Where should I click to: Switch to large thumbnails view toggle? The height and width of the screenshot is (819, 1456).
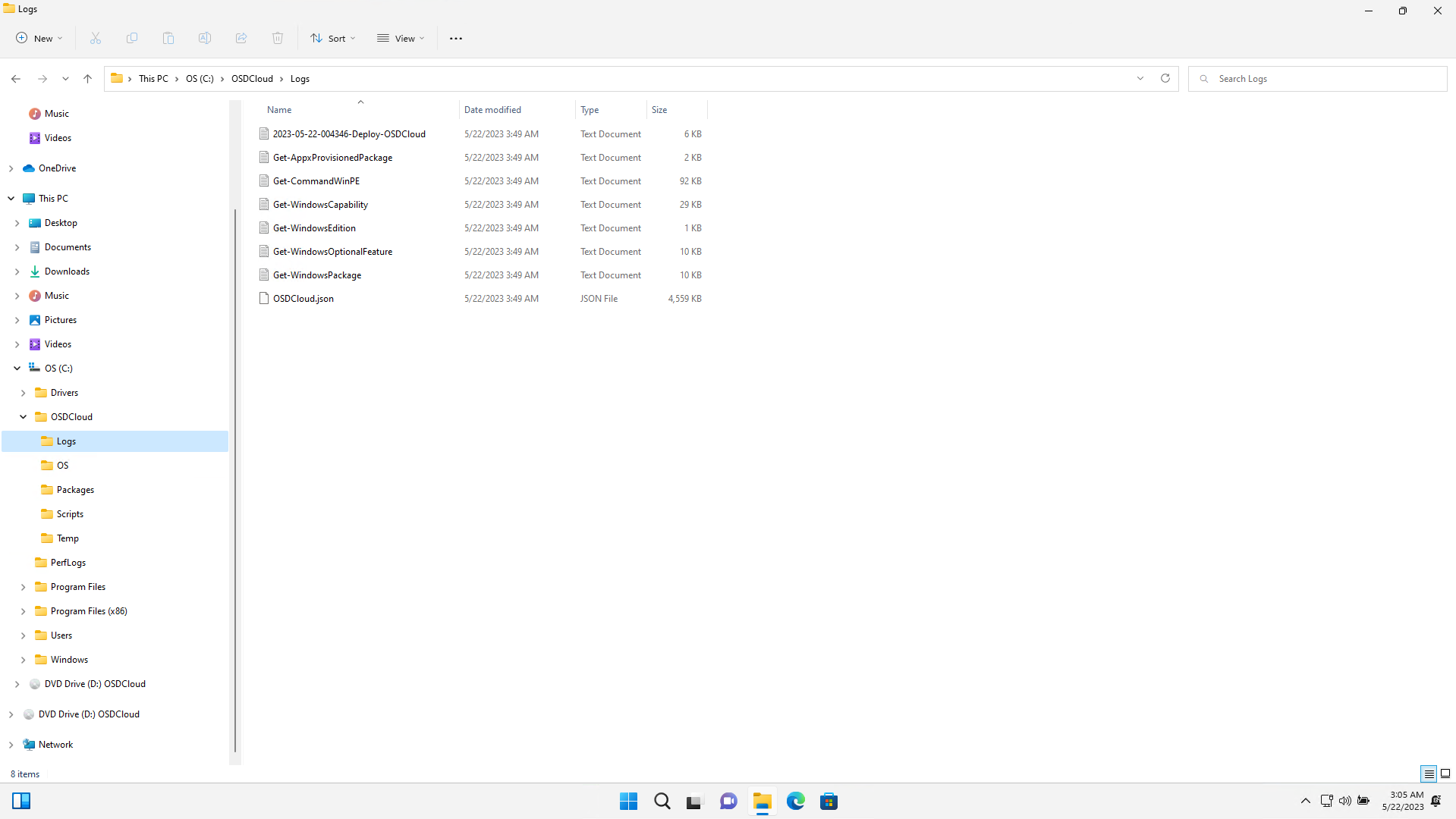click(x=1445, y=773)
